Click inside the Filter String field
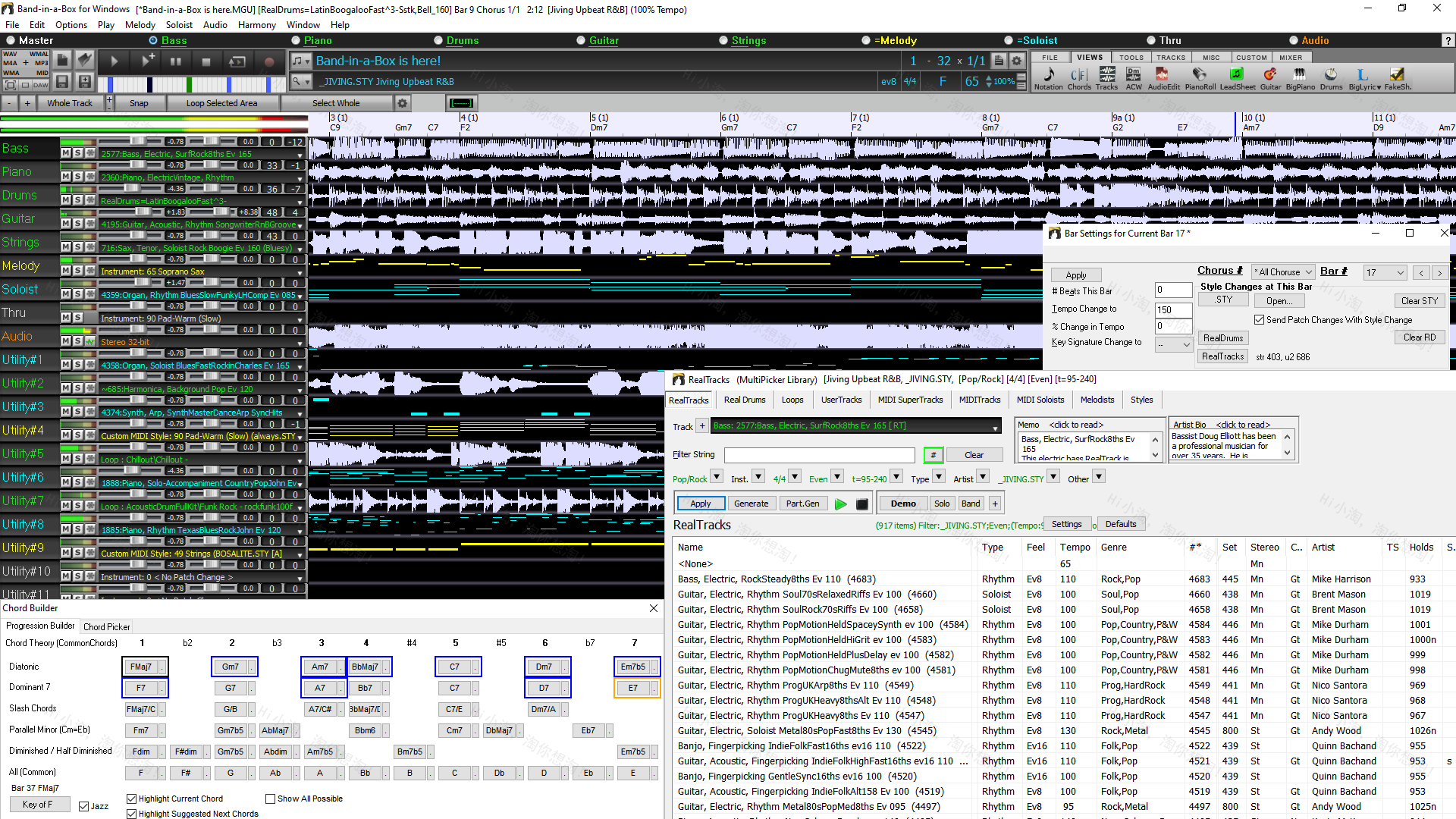Viewport: 1456px width, 819px height. coord(819,455)
